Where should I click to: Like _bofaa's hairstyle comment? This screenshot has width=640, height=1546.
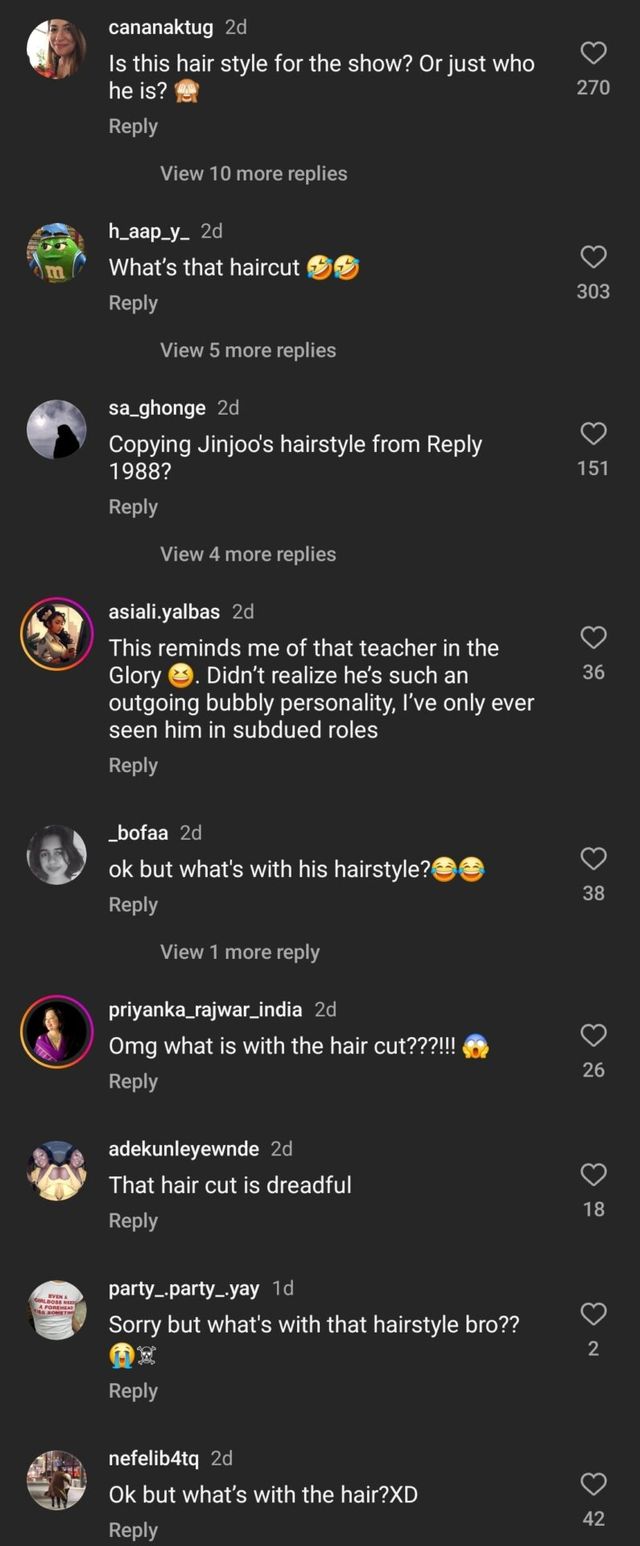click(593, 858)
